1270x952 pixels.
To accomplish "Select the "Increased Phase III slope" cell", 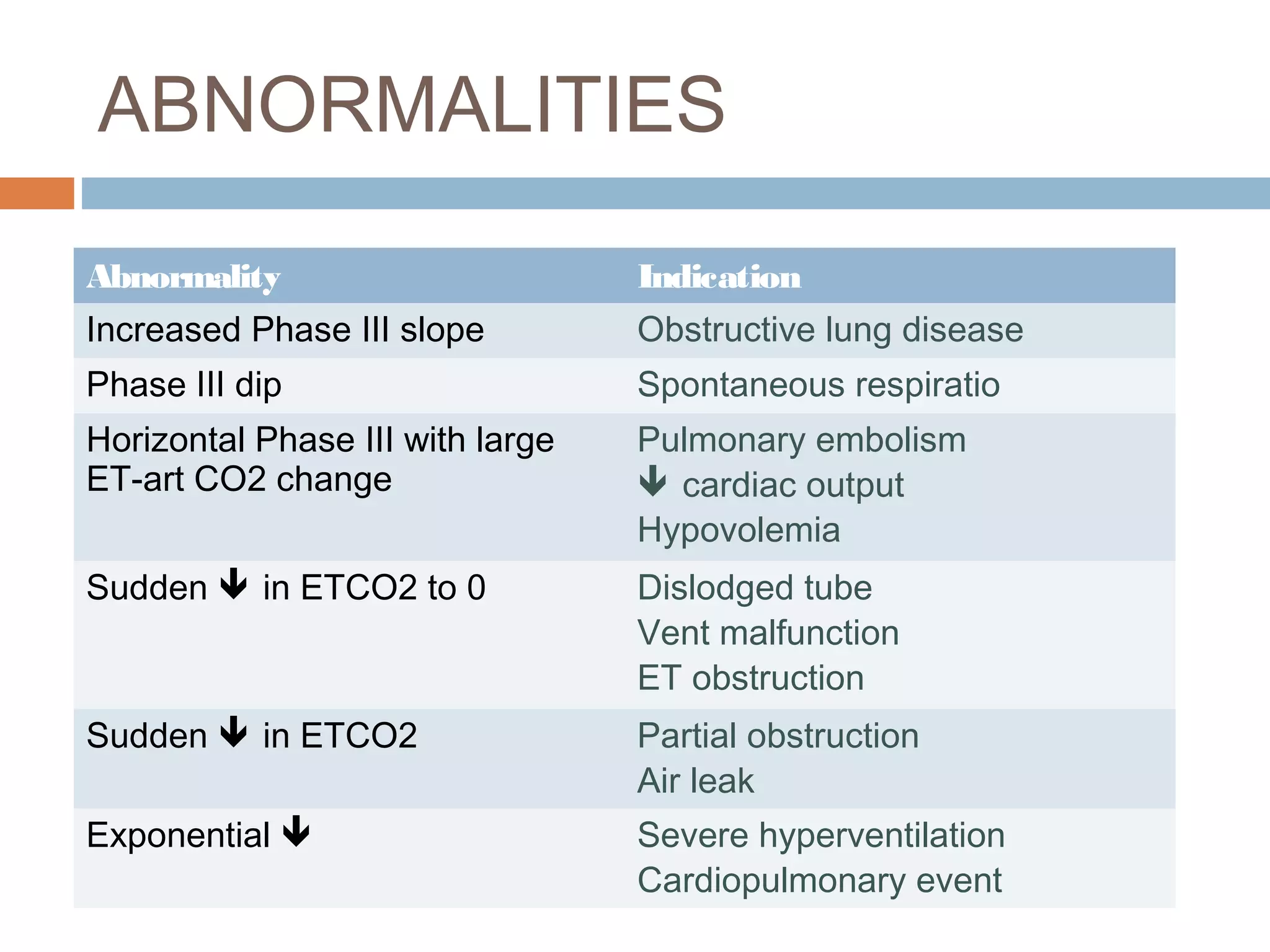I will coord(285,330).
